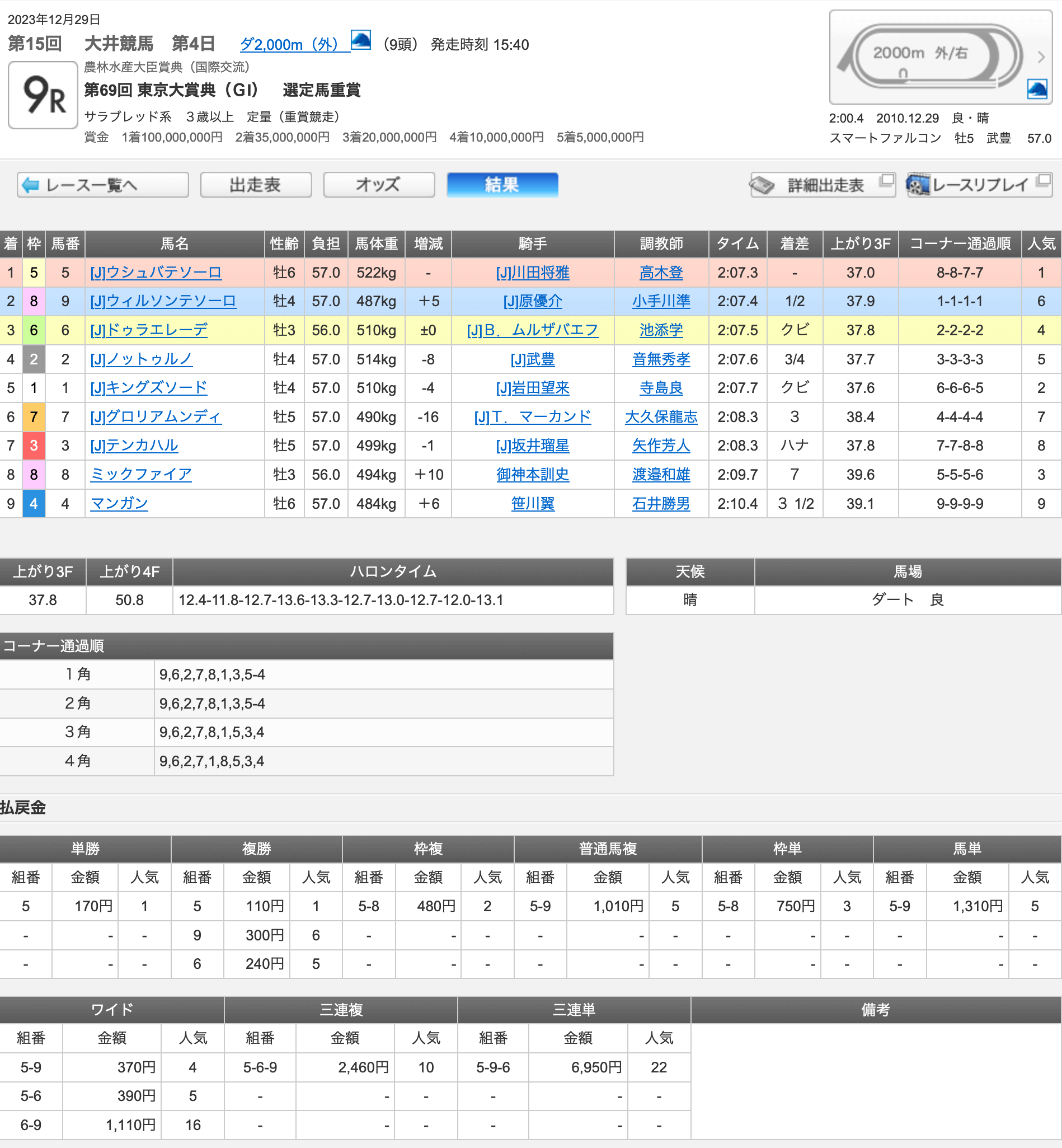Click winning time 2:07.3
This screenshot has height=1148, width=1062.
(x=737, y=273)
